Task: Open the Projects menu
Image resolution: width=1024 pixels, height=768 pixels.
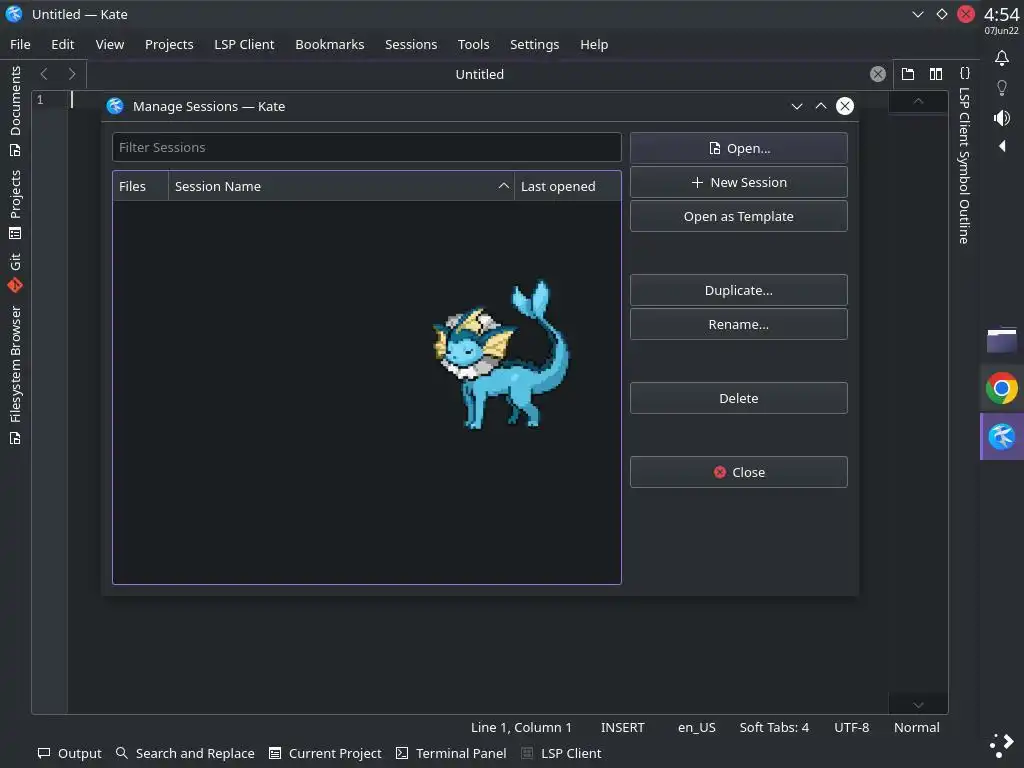Action: (169, 44)
